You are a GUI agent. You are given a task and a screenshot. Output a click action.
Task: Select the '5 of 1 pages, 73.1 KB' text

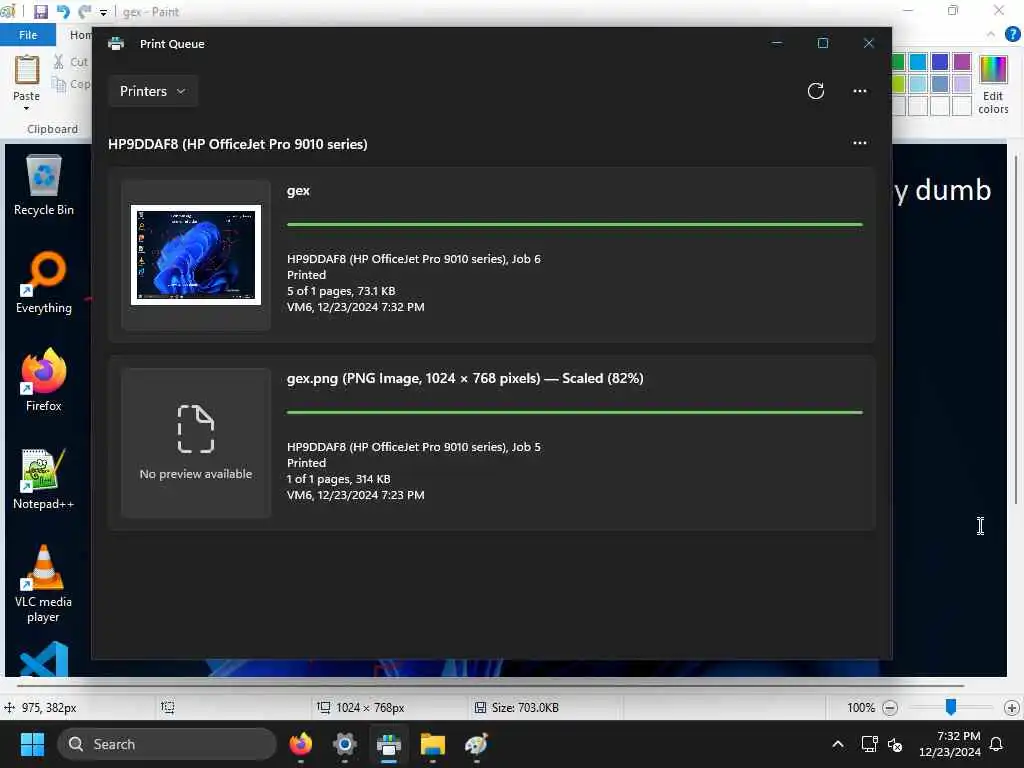click(x=341, y=291)
